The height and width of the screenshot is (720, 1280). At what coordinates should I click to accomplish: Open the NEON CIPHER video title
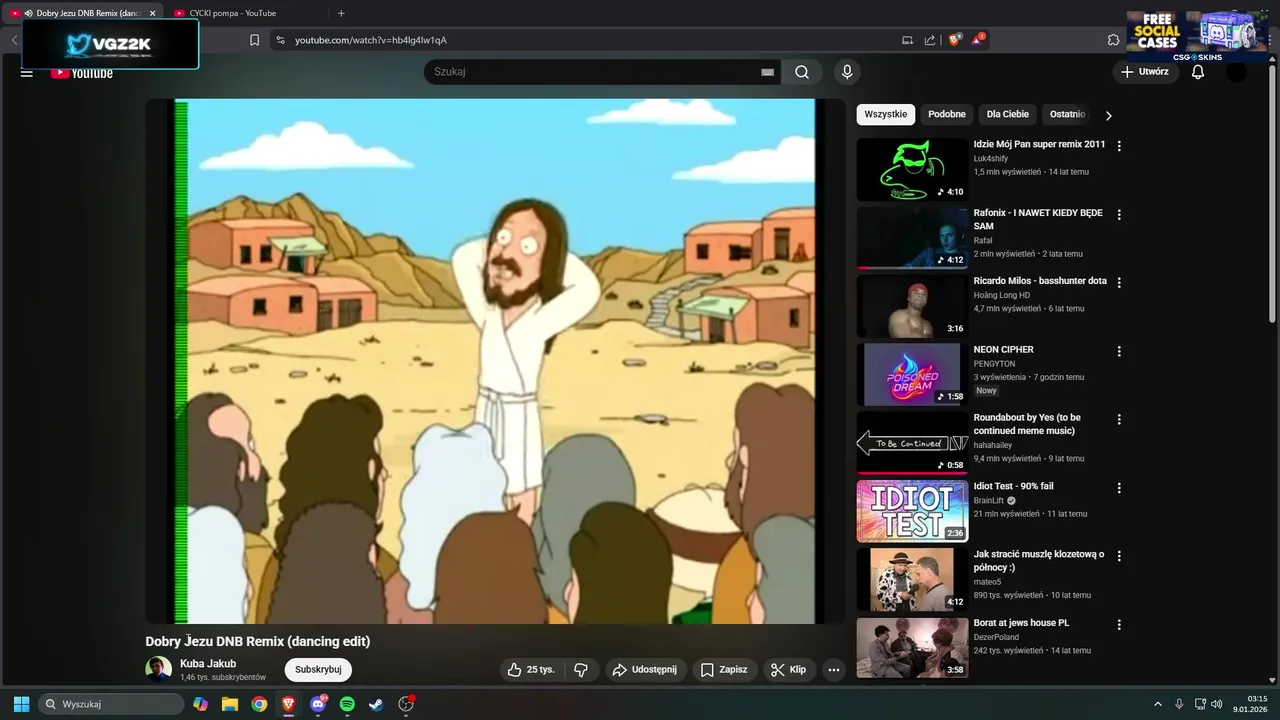1004,350
